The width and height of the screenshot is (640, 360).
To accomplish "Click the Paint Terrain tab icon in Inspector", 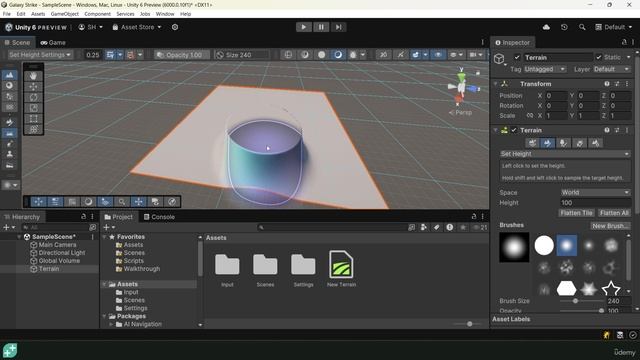I will click(547, 143).
